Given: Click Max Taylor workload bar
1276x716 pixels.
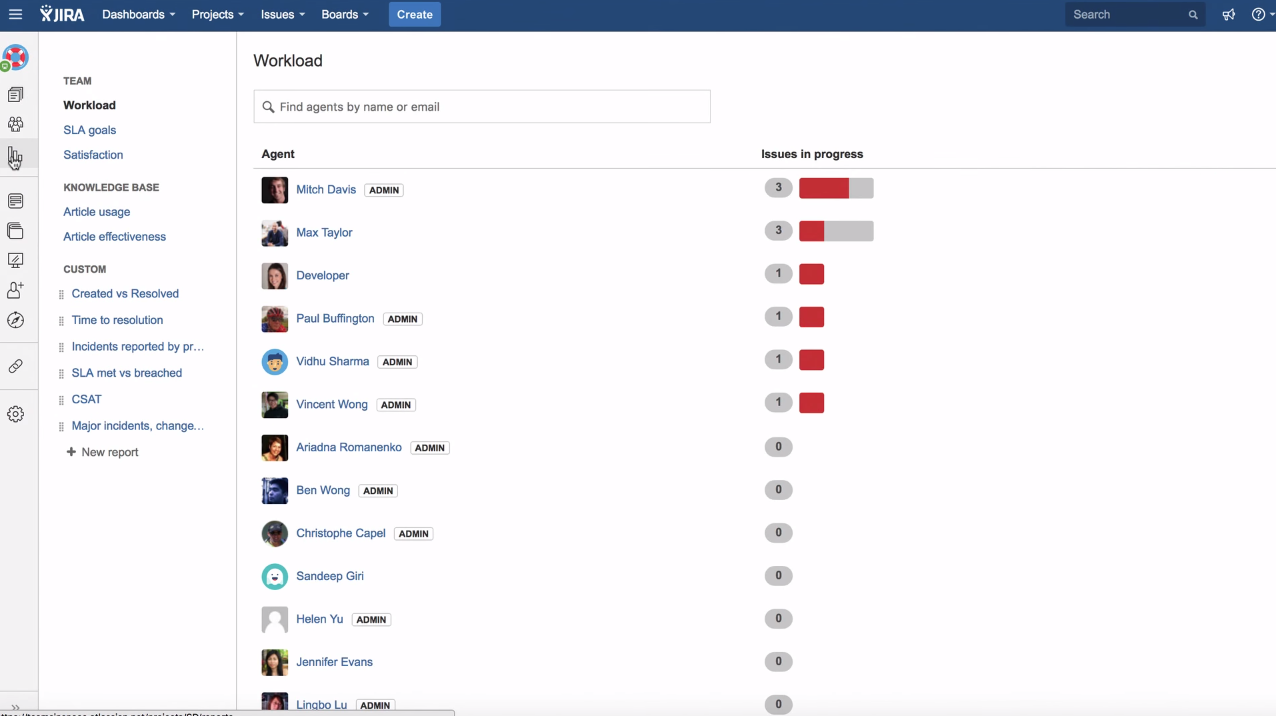Looking at the screenshot, I should 836,231.
